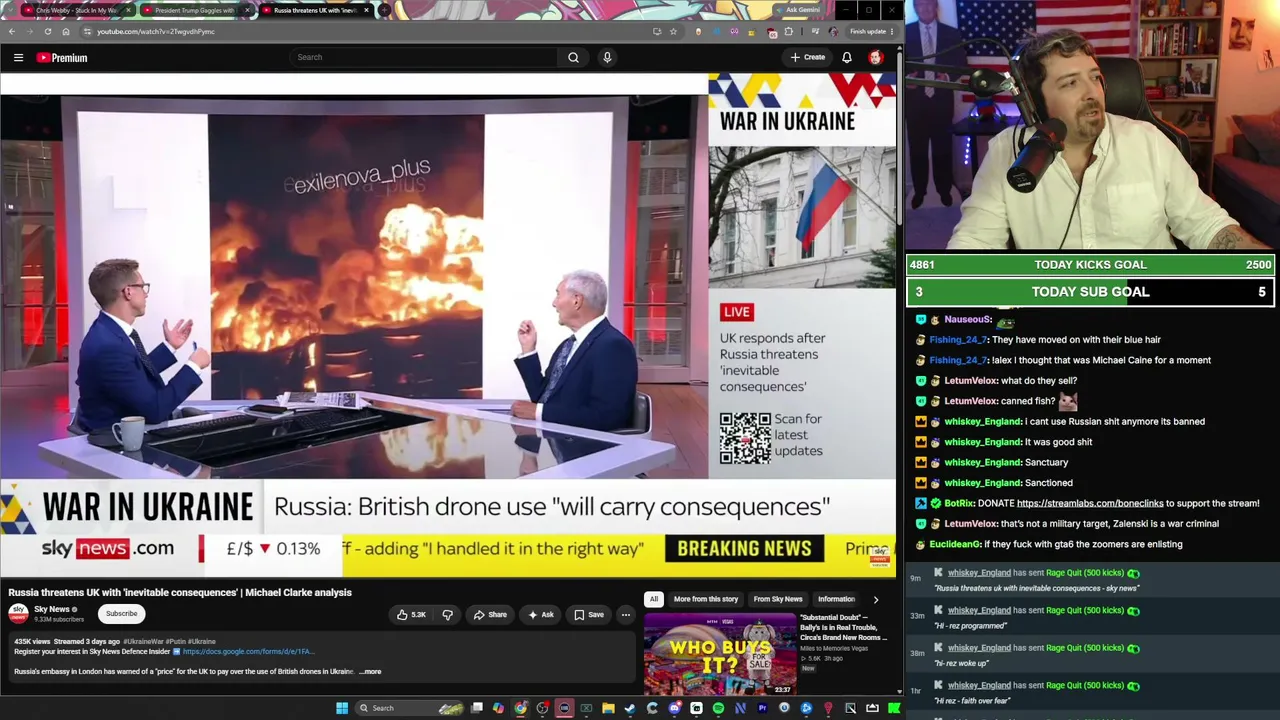Click the #UkraineWar hashtag
This screenshot has height=720, width=1280.
click(x=143, y=641)
